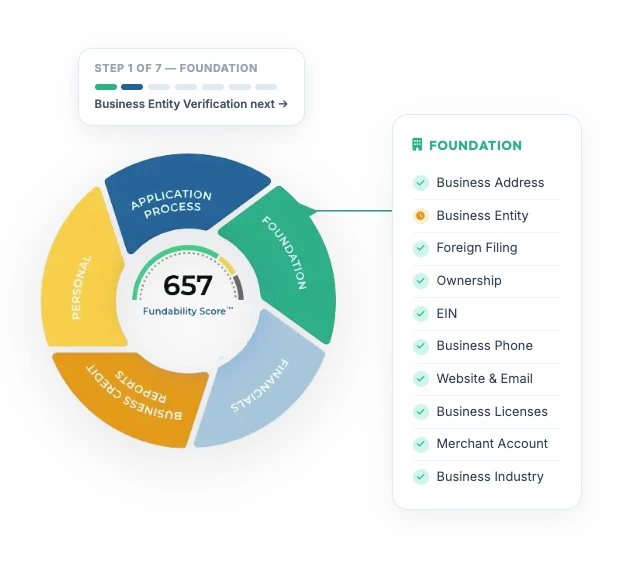
Task: Click the check icon next to Website & Email
Action: click(421, 379)
